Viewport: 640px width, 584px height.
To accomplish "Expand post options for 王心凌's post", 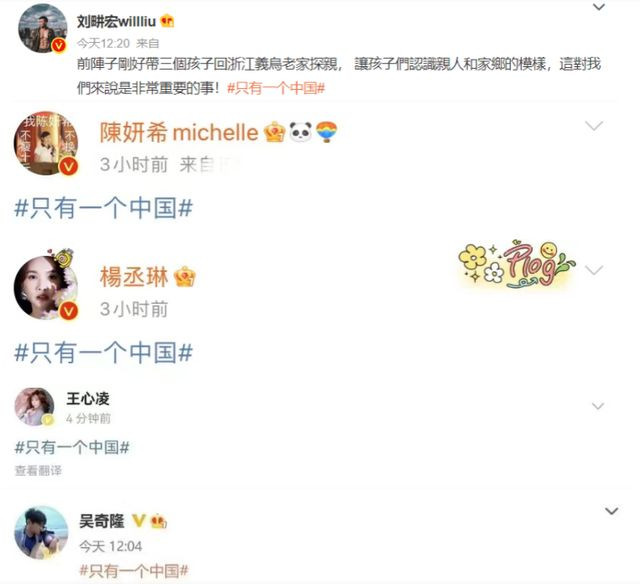I will [598, 406].
